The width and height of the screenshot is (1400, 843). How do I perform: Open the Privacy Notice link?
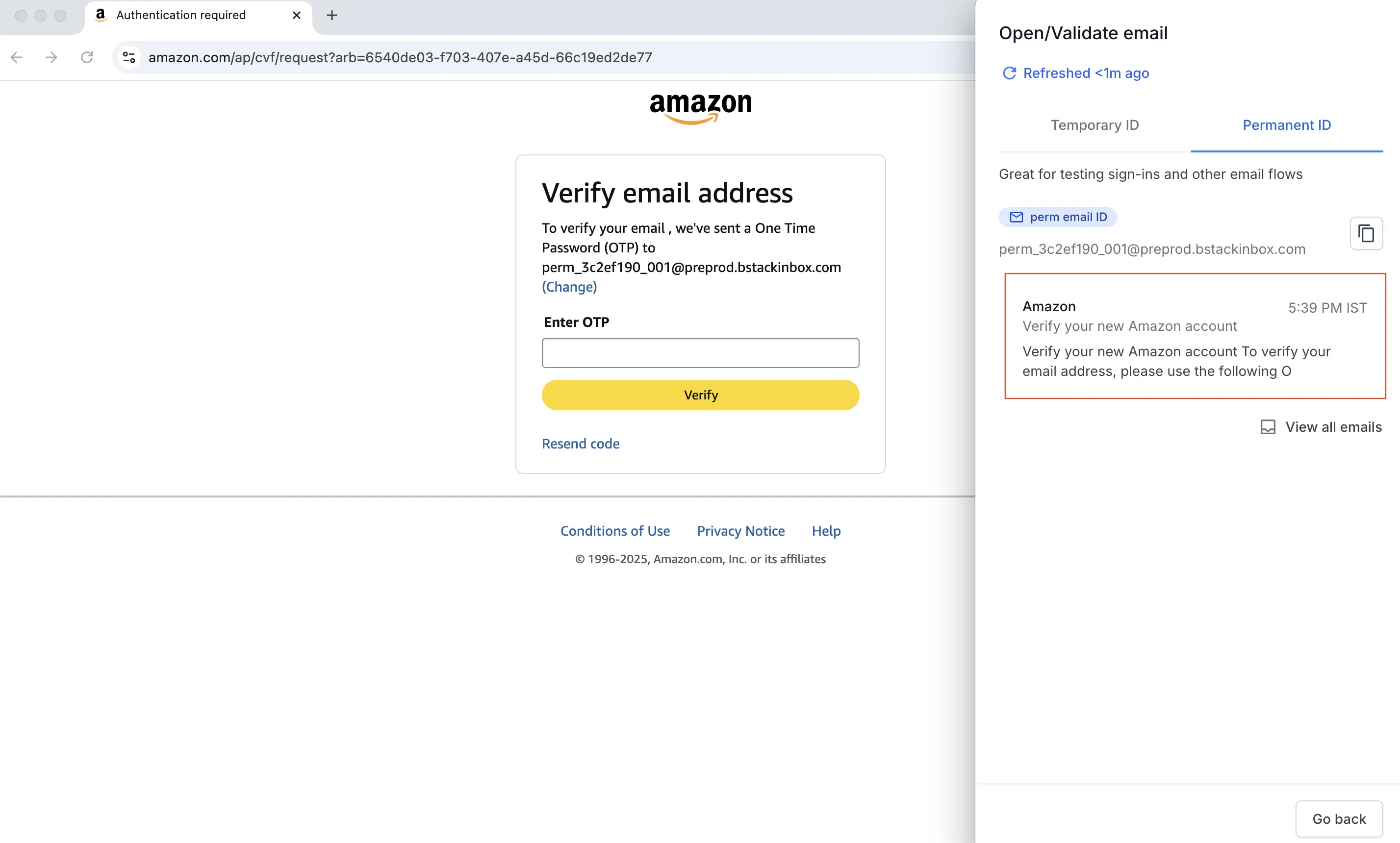point(740,531)
